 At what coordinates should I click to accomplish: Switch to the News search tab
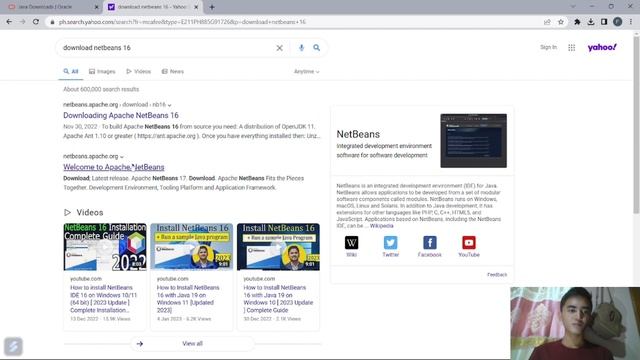pos(173,71)
